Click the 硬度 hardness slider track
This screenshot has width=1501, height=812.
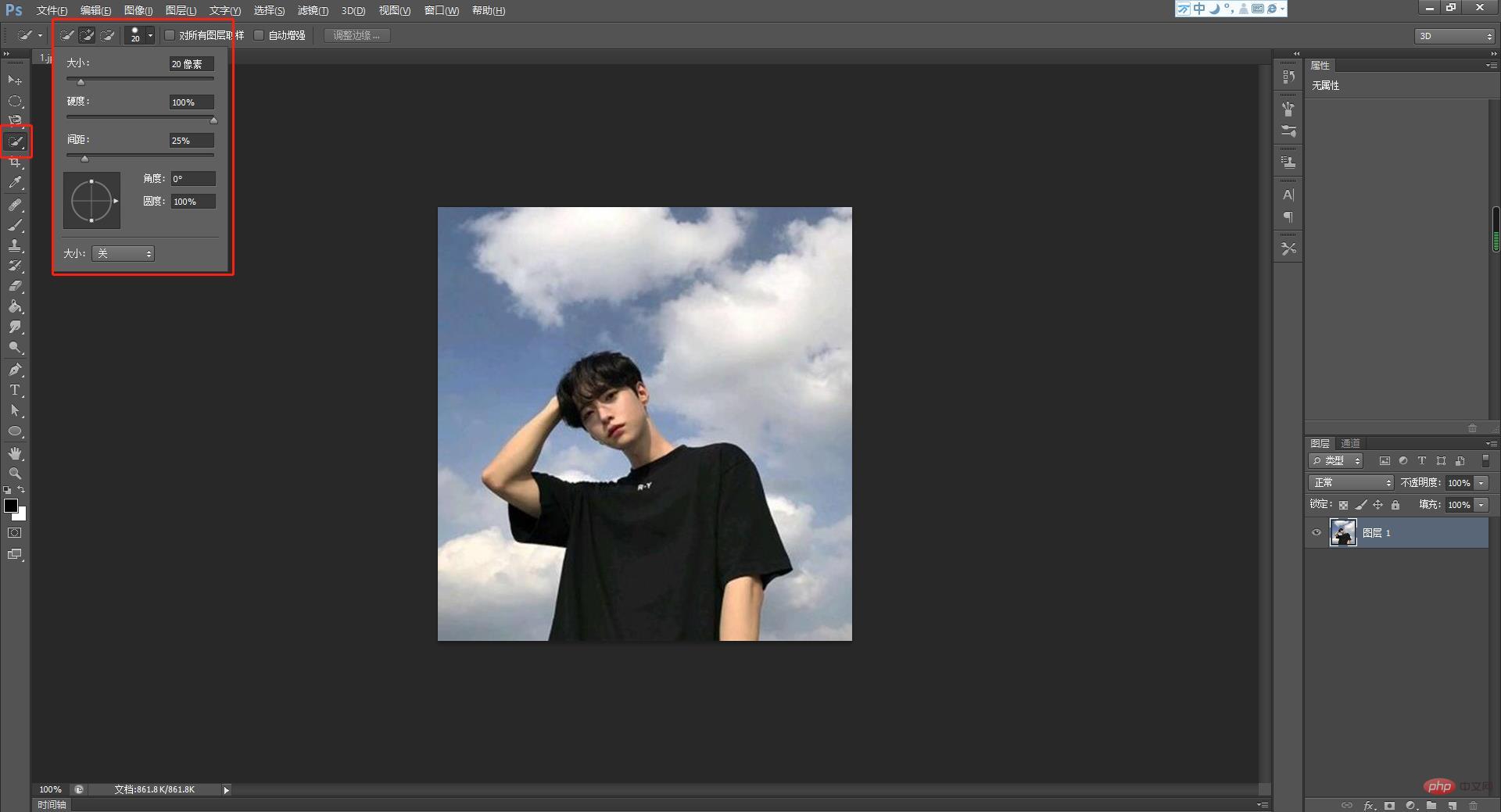click(x=141, y=116)
